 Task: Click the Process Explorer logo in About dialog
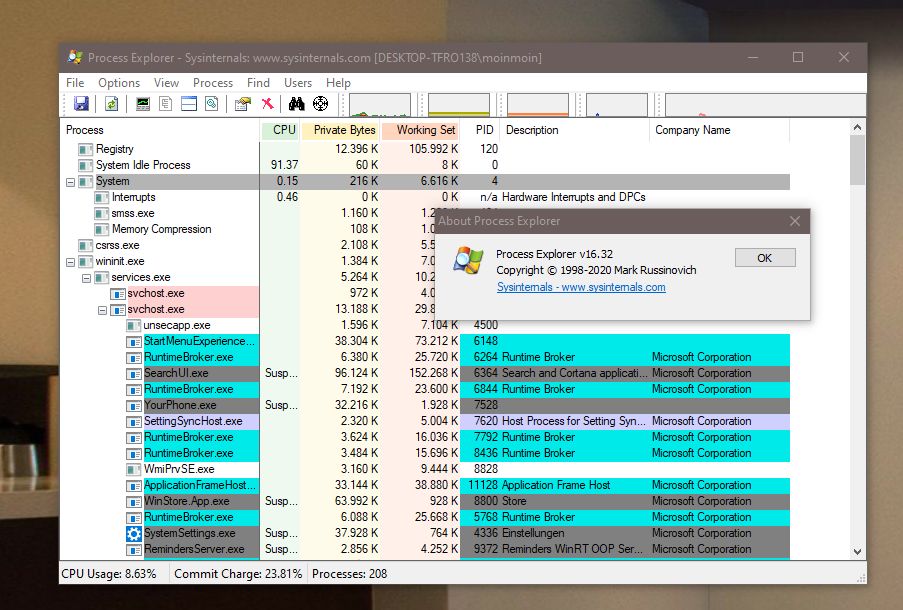point(468,261)
